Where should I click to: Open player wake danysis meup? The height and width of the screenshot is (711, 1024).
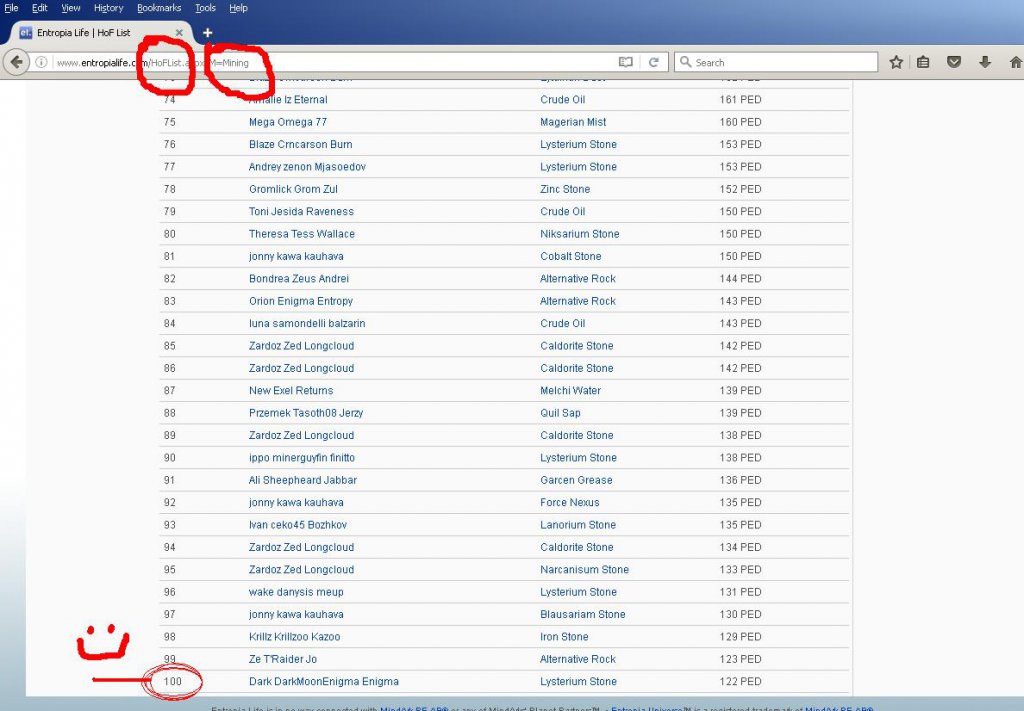click(x=296, y=592)
